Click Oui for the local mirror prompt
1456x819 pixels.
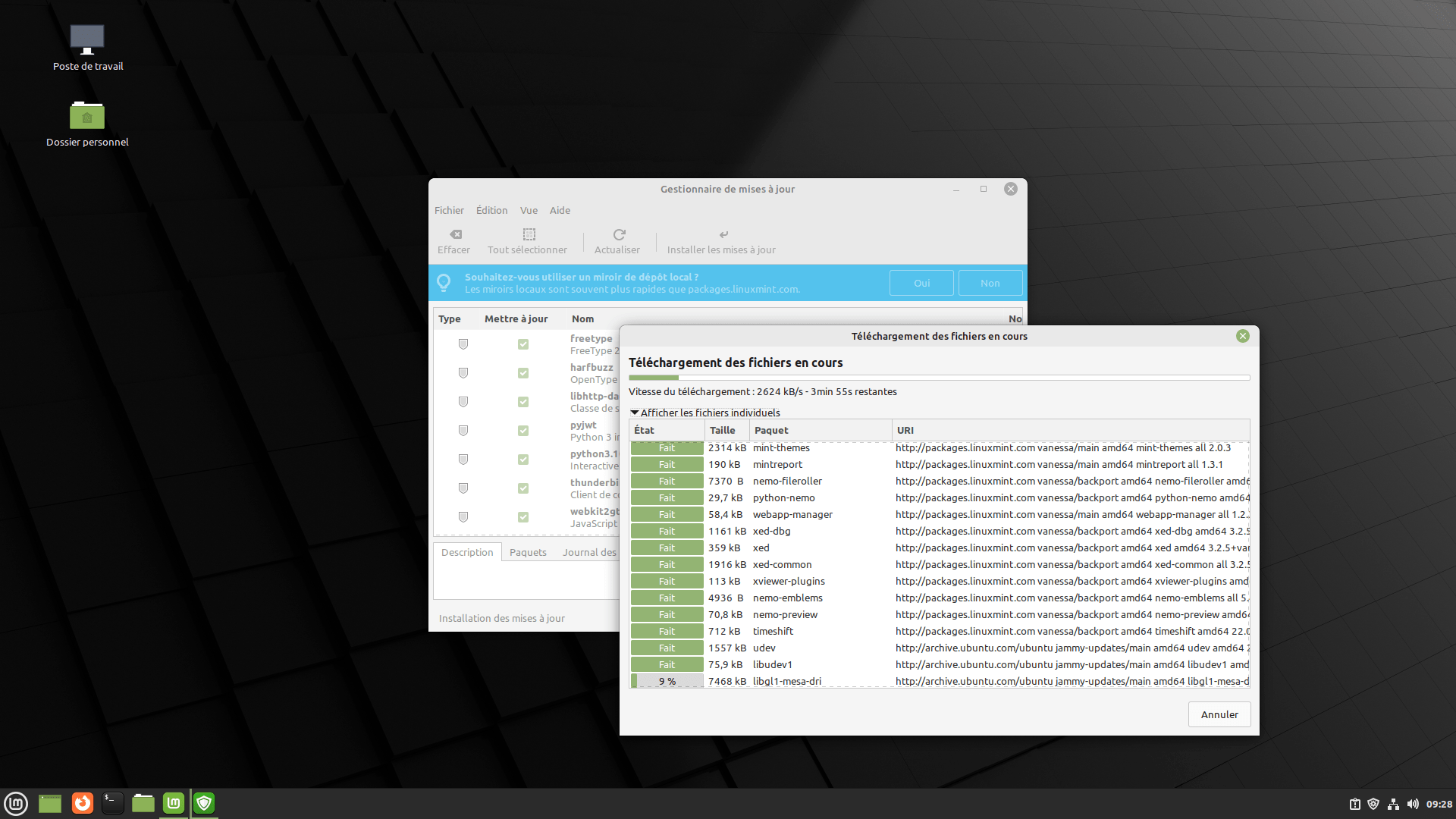[x=921, y=283]
